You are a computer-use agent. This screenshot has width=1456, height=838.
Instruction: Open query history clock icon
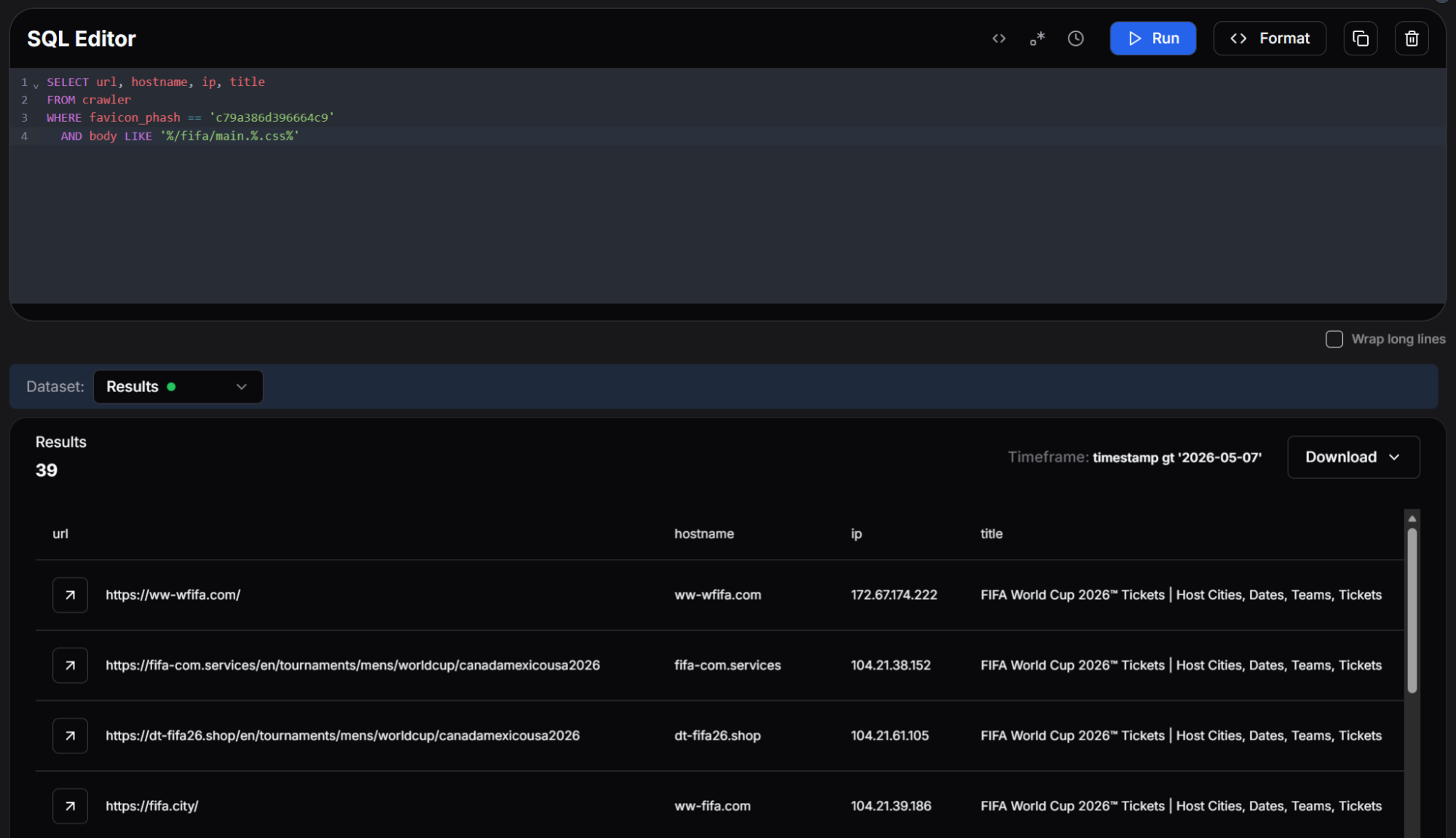(x=1076, y=39)
